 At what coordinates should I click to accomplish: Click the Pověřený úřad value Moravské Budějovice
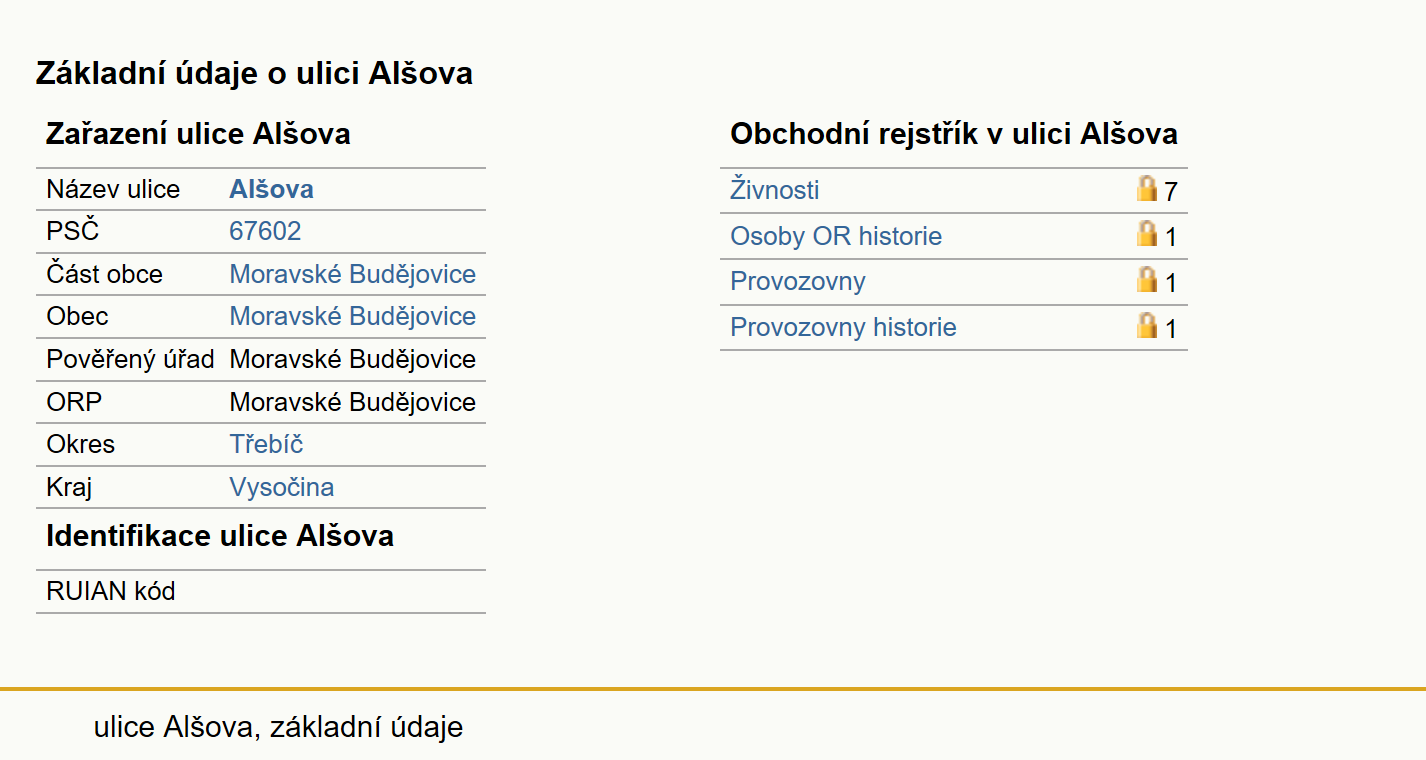click(x=353, y=359)
